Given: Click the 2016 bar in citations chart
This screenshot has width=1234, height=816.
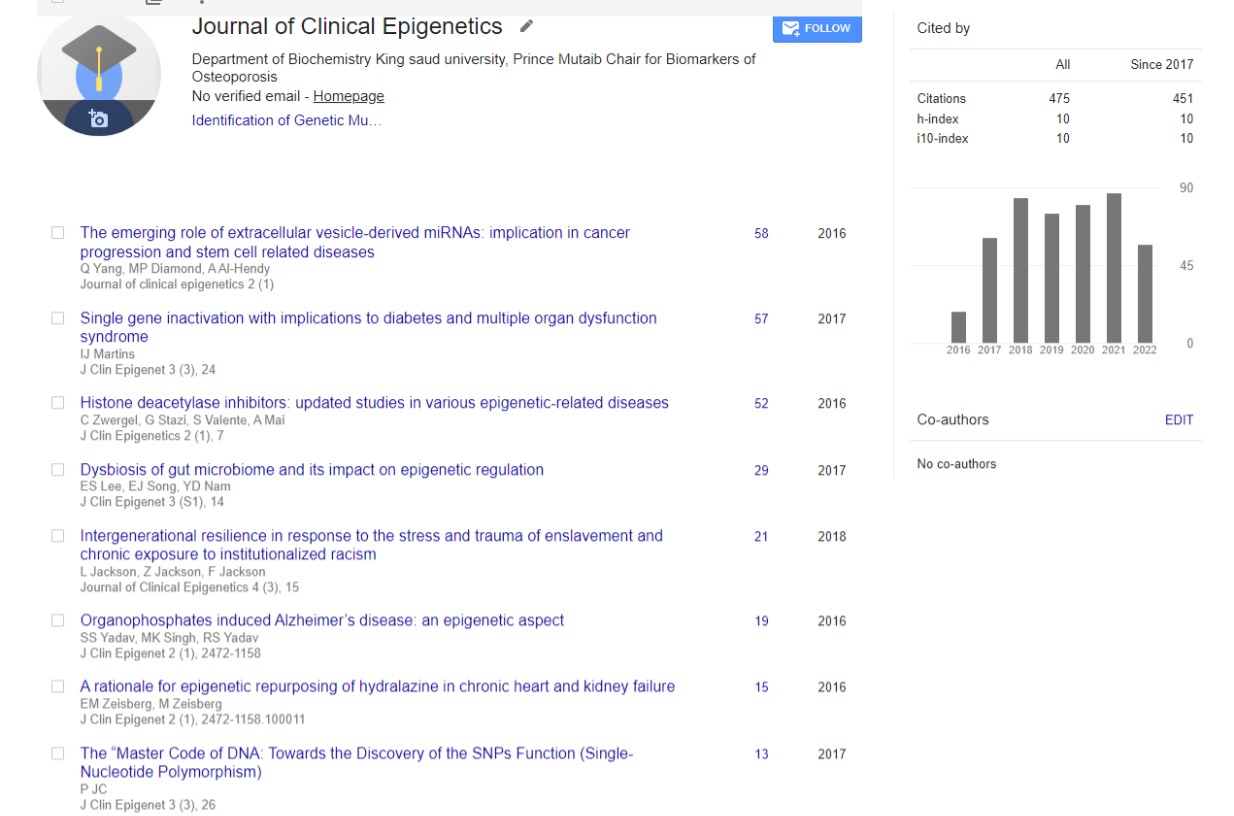Looking at the screenshot, I should [958, 327].
